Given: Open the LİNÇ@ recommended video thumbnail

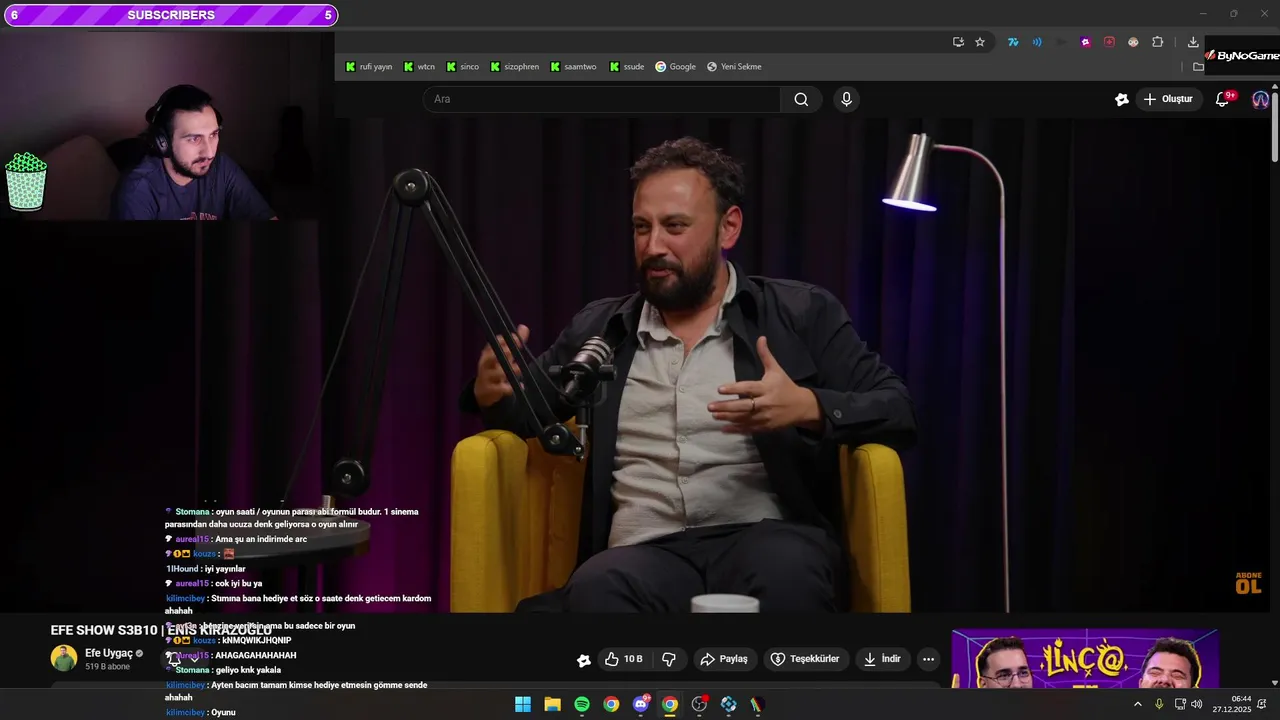Looking at the screenshot, I should click(1085, 658).
